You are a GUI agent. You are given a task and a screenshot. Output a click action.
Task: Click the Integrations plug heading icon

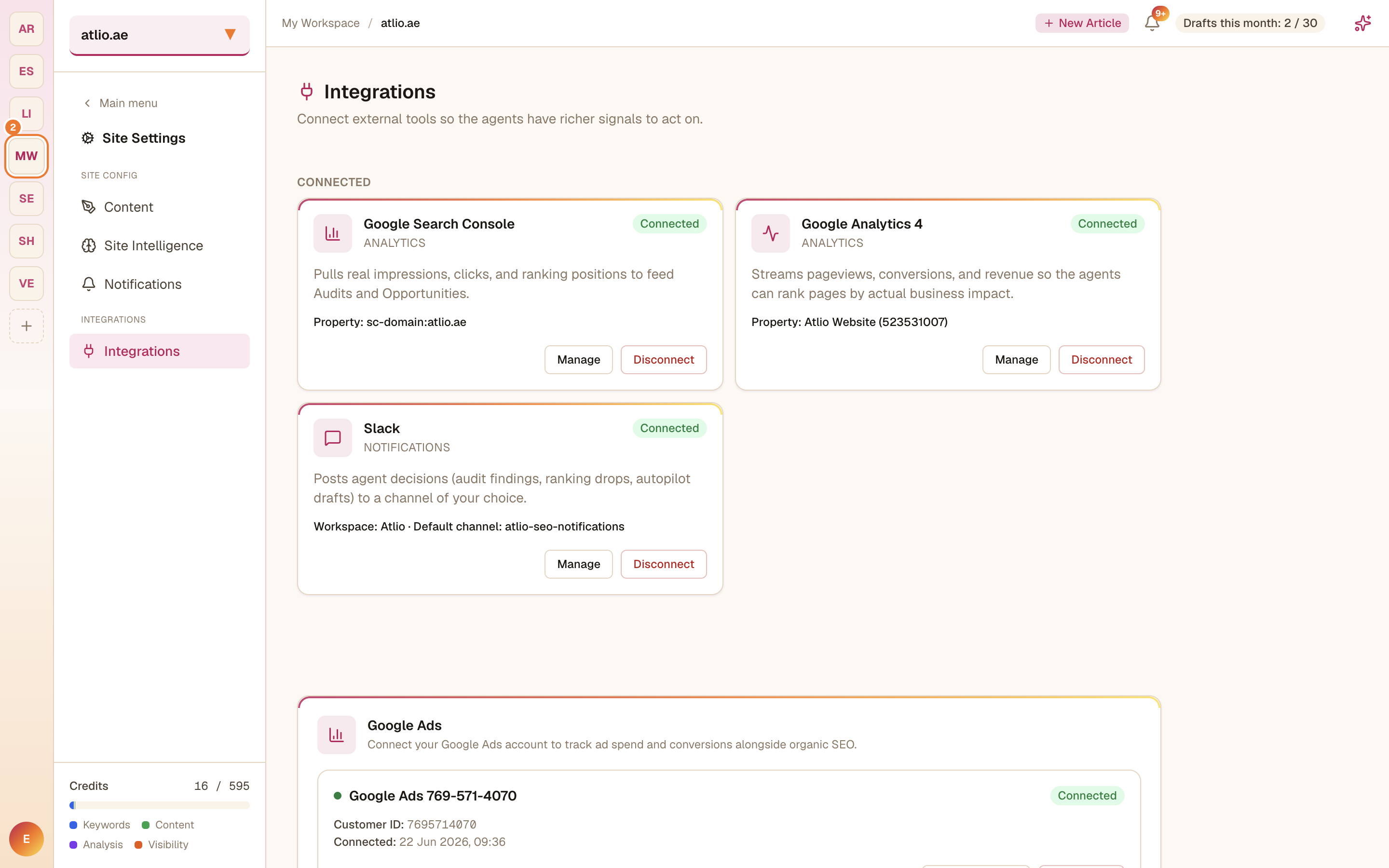pyautogui.click(x=307, y=91)
